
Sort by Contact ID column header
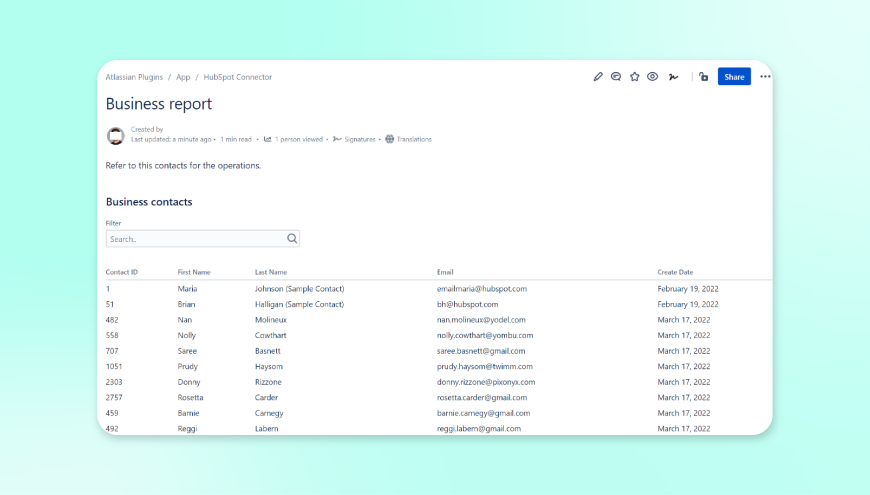pyautogui.click(x=122, y=272)
